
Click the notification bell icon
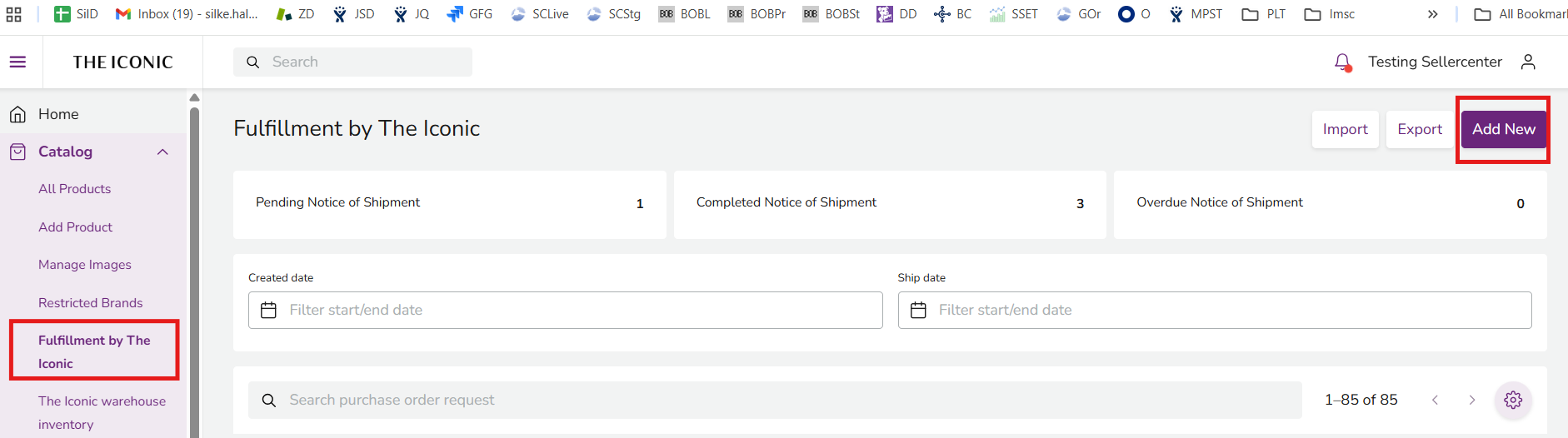point(1342,62)
